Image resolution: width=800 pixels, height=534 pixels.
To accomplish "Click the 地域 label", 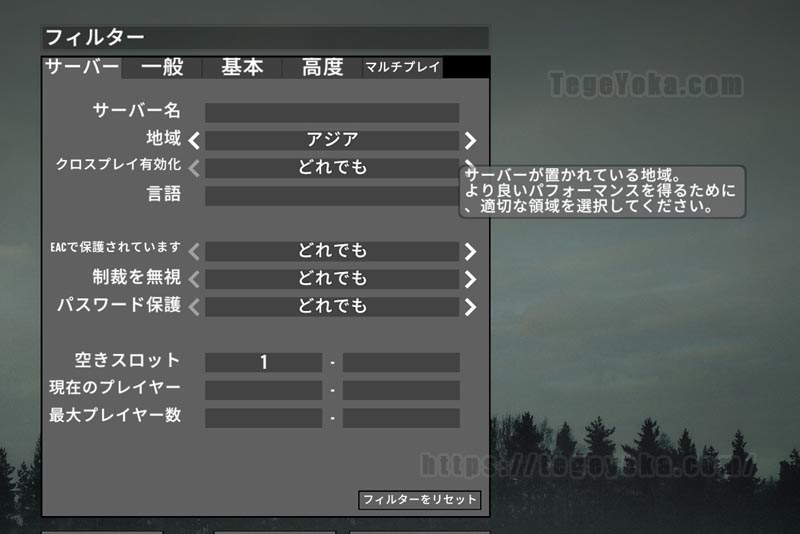I will click(163, 138).
